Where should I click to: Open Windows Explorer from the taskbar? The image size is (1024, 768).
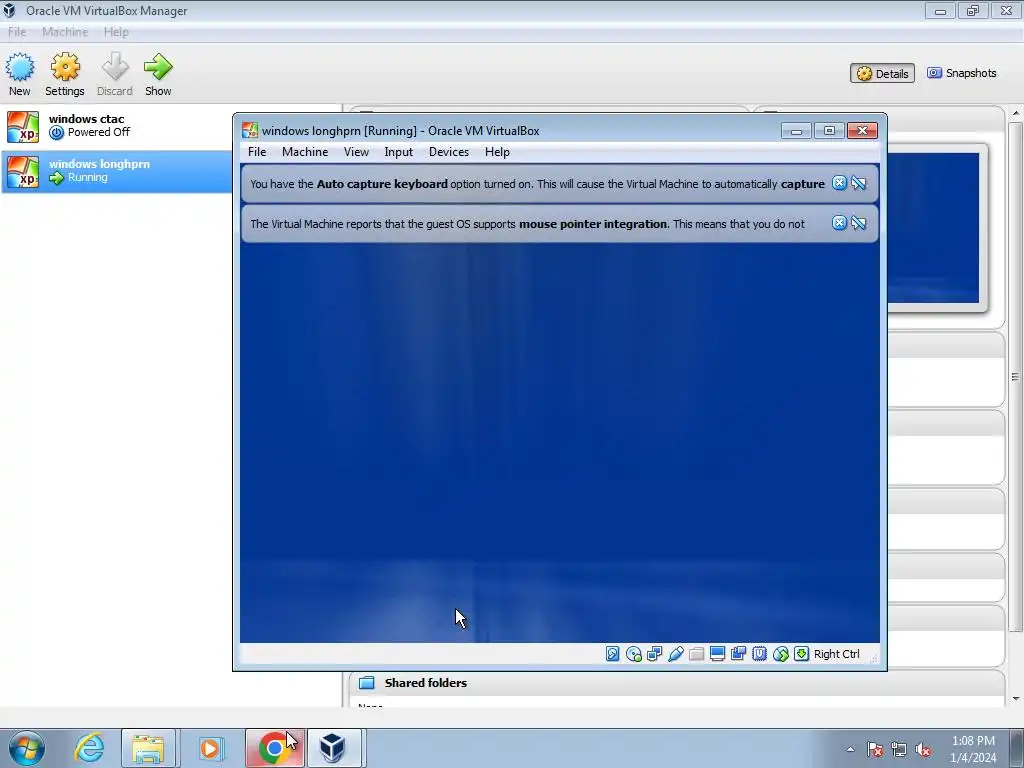[148, 748]
